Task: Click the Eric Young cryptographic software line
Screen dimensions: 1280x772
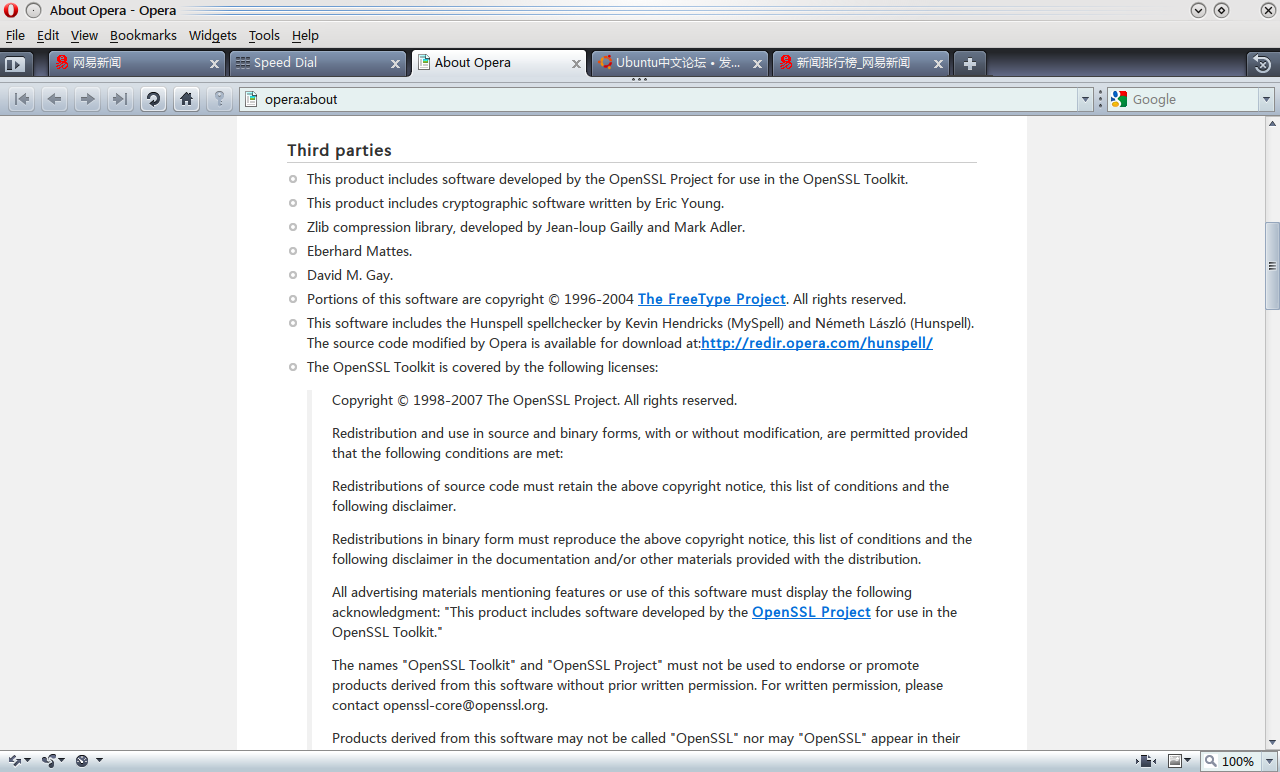Action: (x=515, y=203)
